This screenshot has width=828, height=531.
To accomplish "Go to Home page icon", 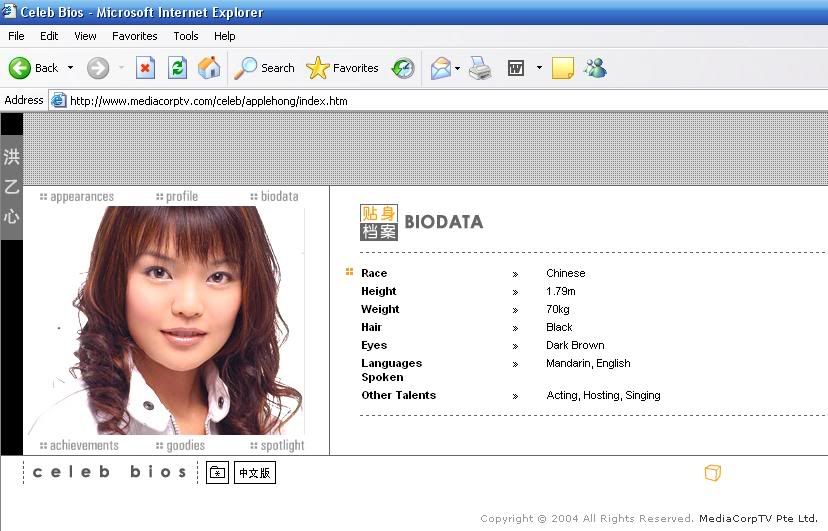I will click(209, 68).
